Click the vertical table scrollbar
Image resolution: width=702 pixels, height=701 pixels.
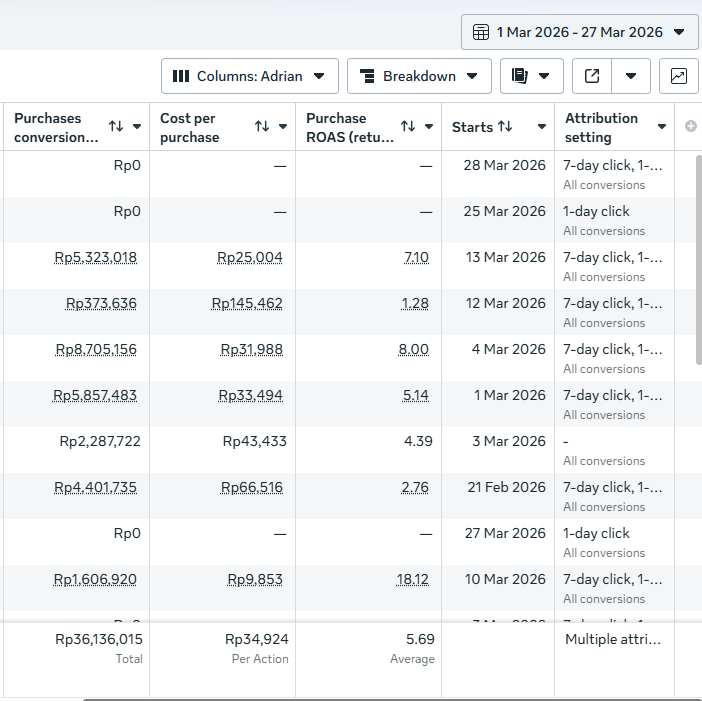point(699,260)
